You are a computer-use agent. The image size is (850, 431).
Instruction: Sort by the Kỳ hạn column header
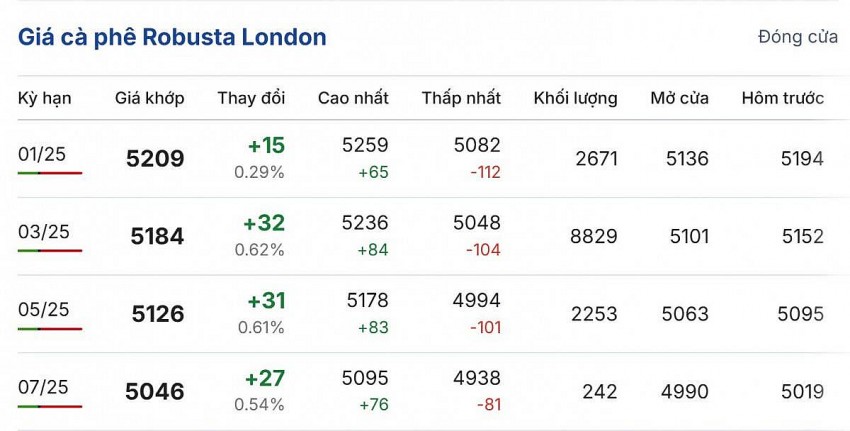click(44, 98)
